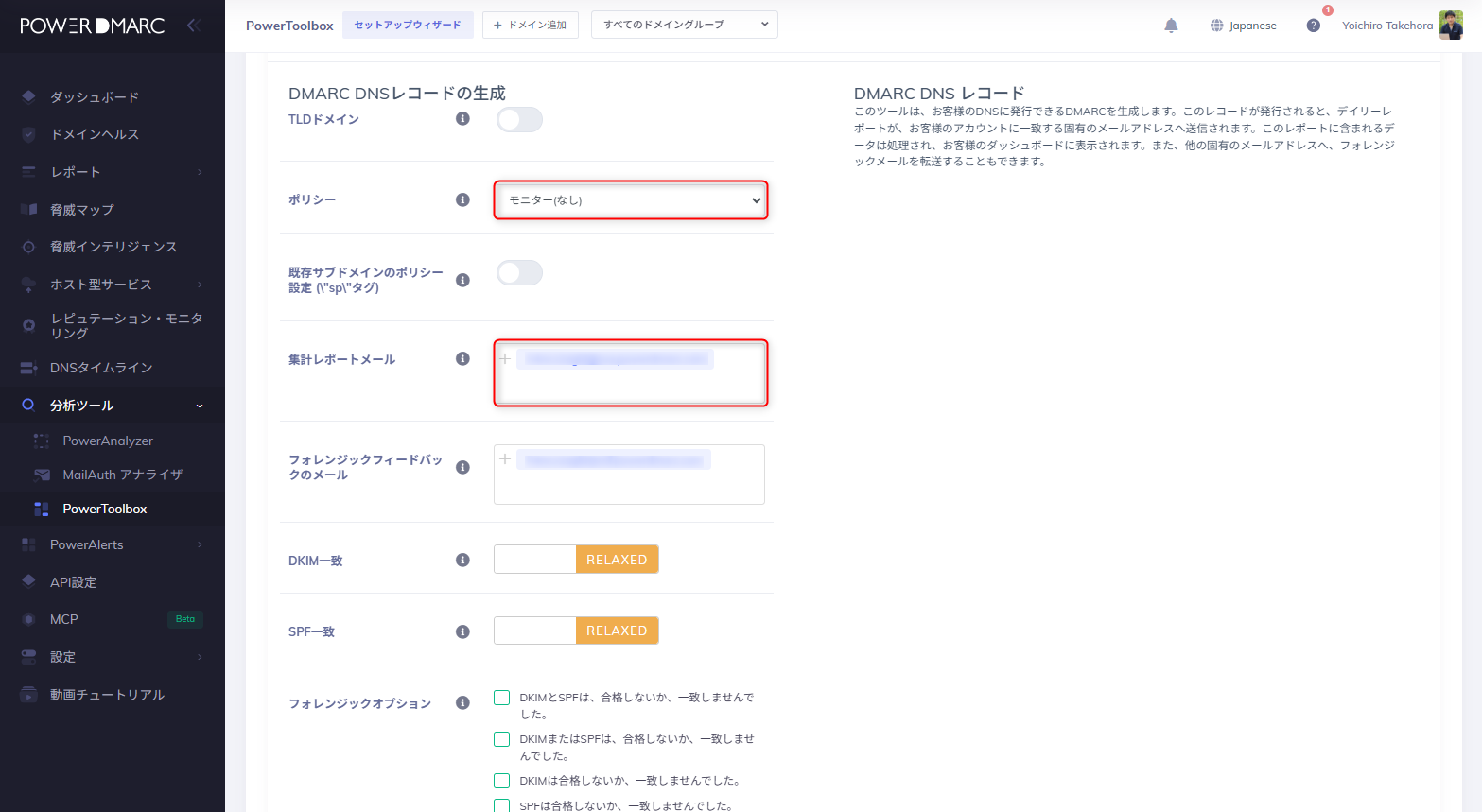Viewport: 1482px width, 812px height.
Task: Click the 動画チュートリアル icon
Action: pos(28,695)
